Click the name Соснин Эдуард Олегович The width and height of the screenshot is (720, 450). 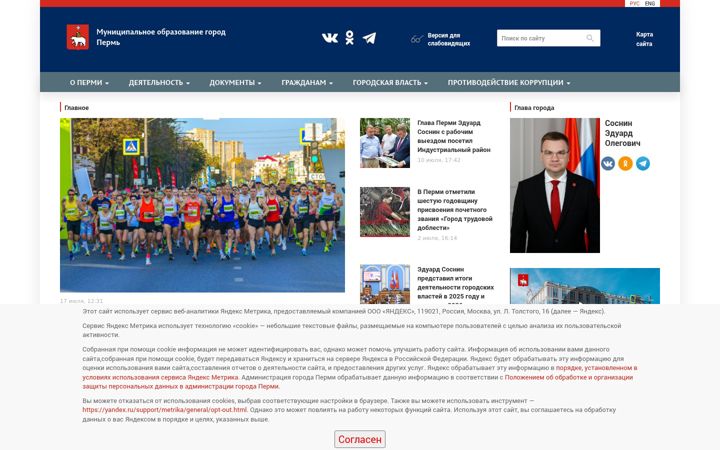click(622, 133)
